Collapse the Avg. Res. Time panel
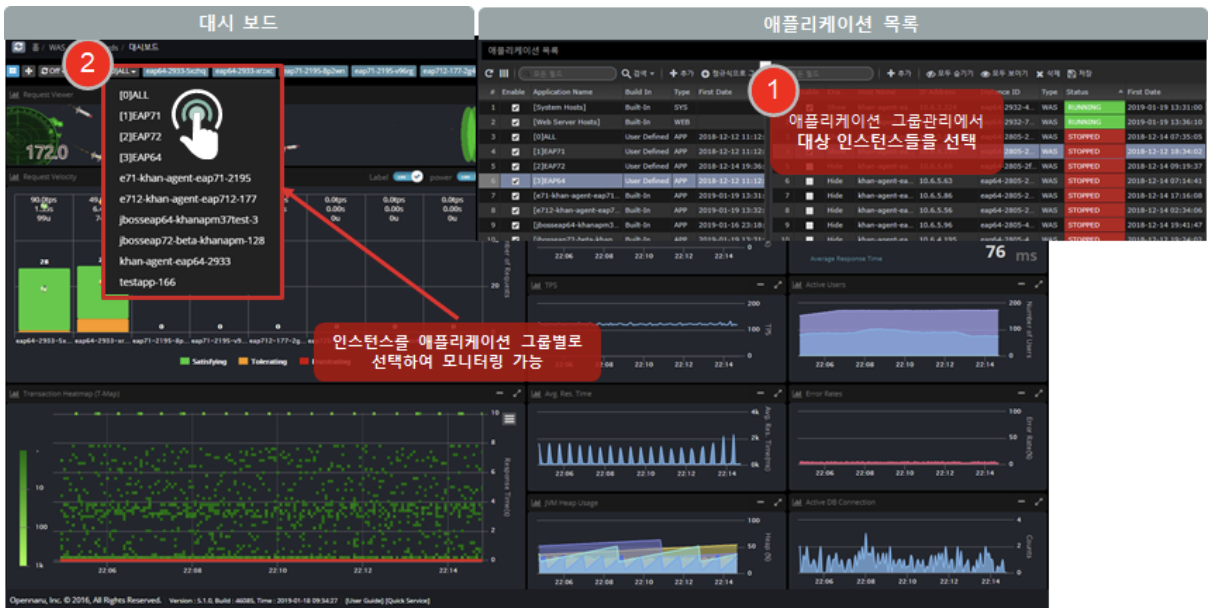Screen dimensions: 1212x614 tap(760, 393)
